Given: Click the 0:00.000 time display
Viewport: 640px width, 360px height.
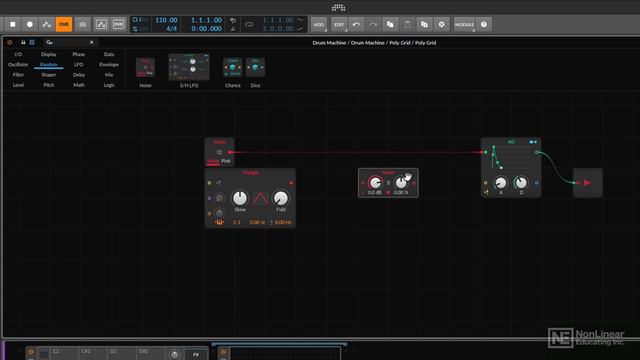Looking at the screenshot, I should coord(207,29).
